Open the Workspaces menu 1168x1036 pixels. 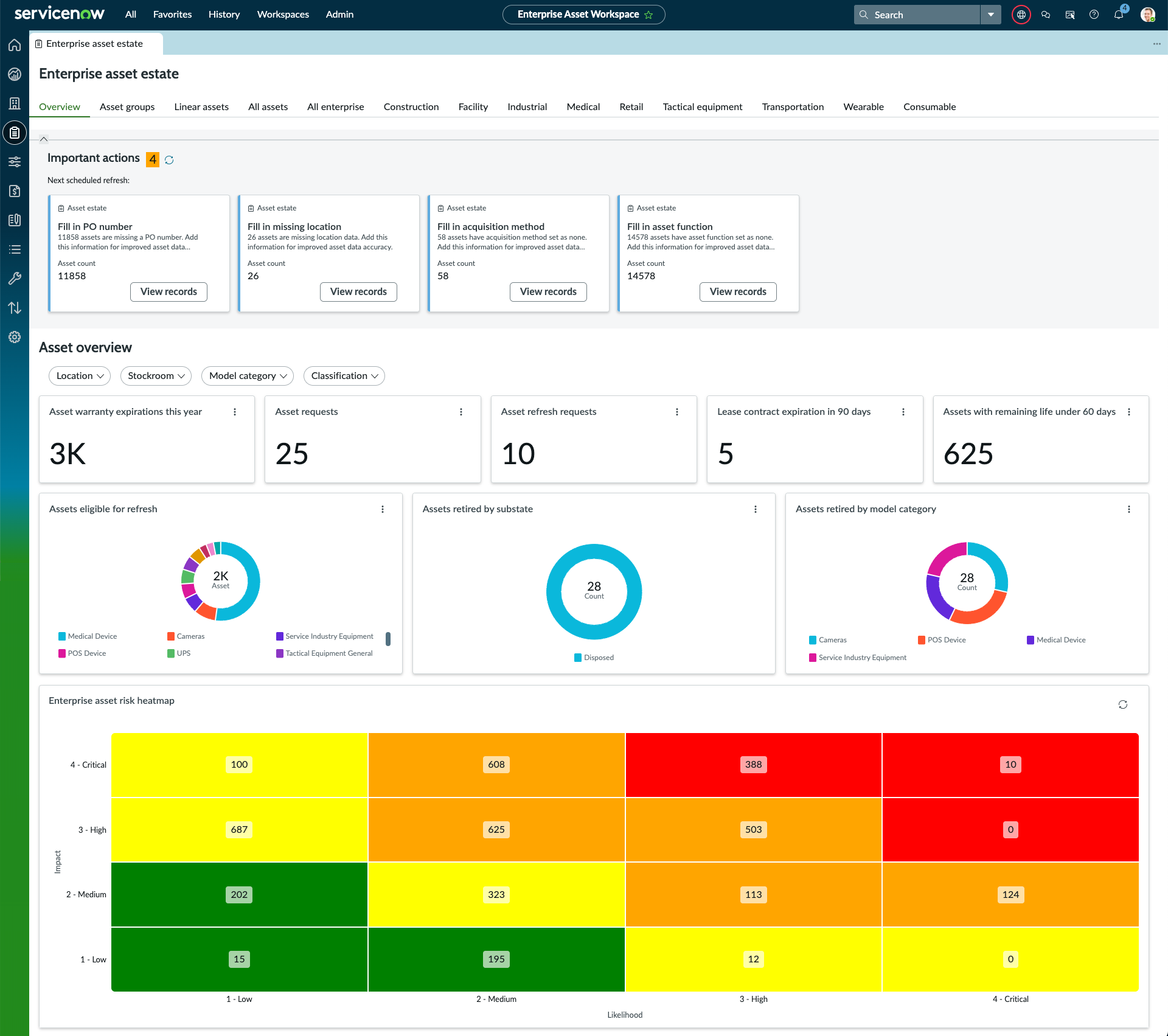click(283, 15)
